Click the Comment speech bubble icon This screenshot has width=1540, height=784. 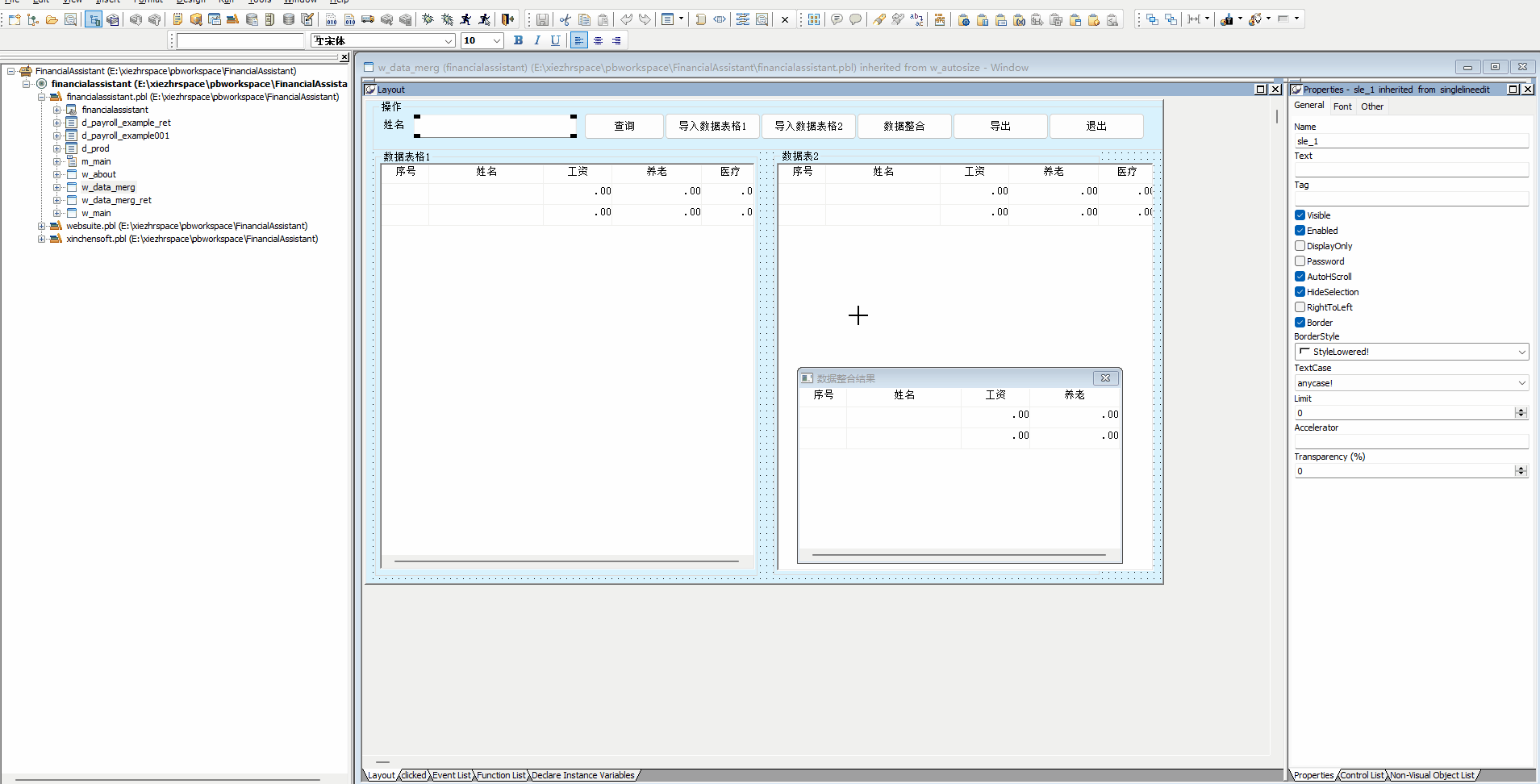point(837,19)
